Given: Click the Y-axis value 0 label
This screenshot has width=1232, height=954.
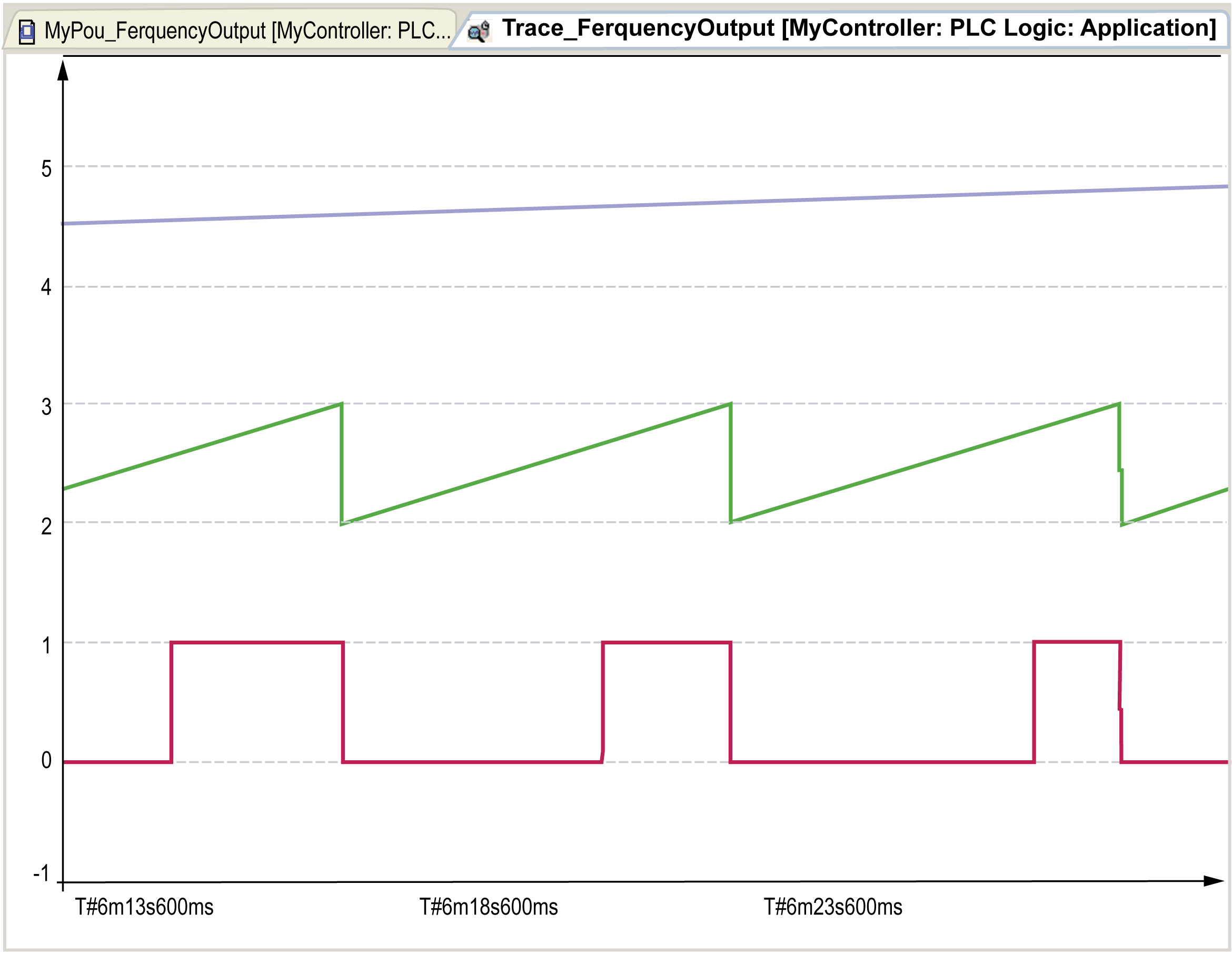Looking at the screenshot, I should point(46,760).
